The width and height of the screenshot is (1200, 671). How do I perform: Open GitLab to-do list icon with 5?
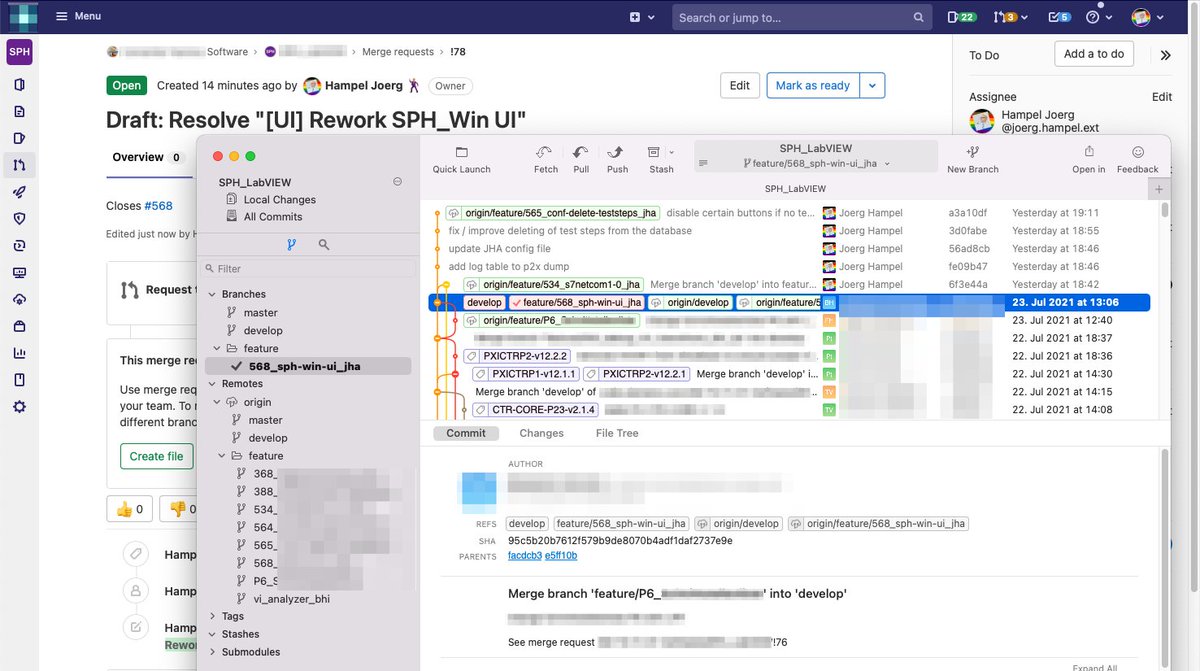pos(1059,17)
